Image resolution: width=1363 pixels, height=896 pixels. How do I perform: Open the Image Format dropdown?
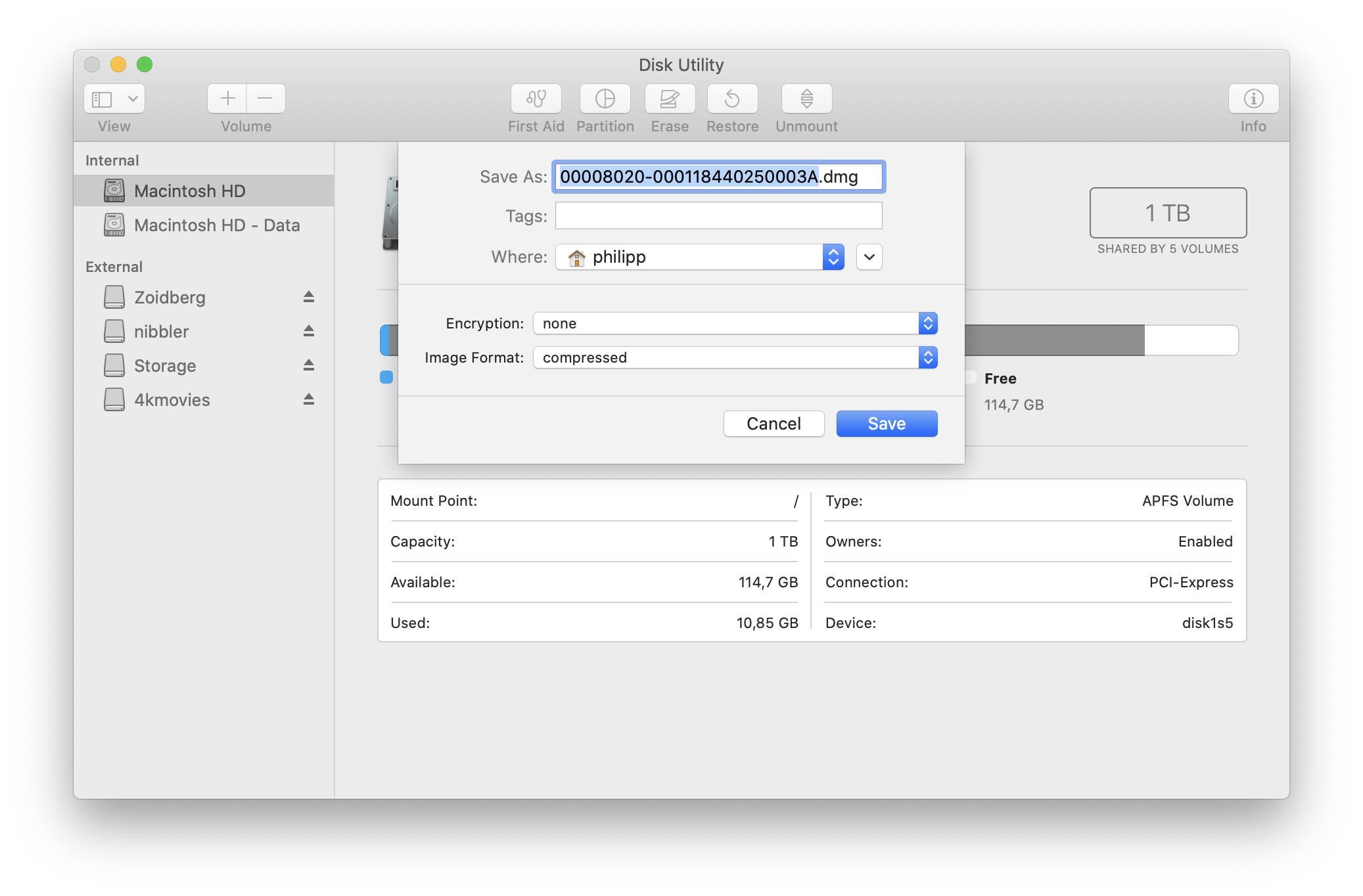click(x=735, y=357)
